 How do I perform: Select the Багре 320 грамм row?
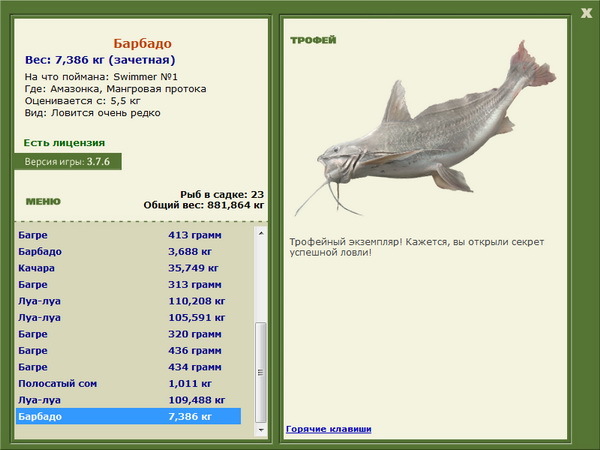point(129,334)
